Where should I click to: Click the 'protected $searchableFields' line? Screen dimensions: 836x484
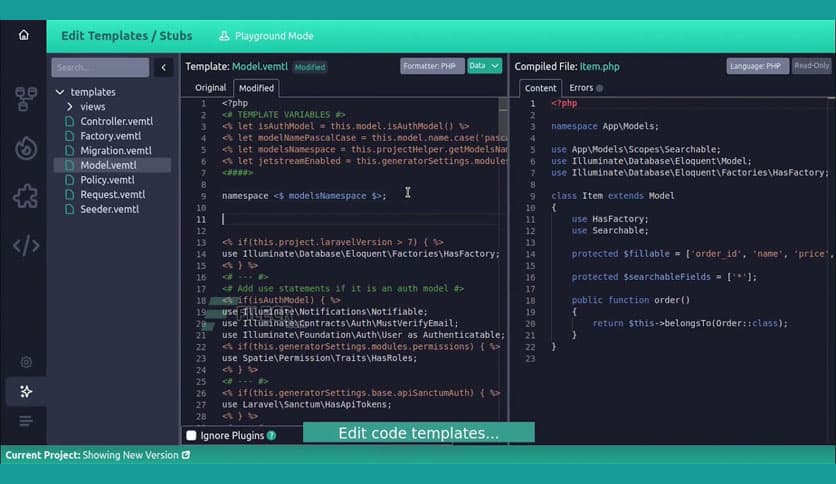(664, 277)
